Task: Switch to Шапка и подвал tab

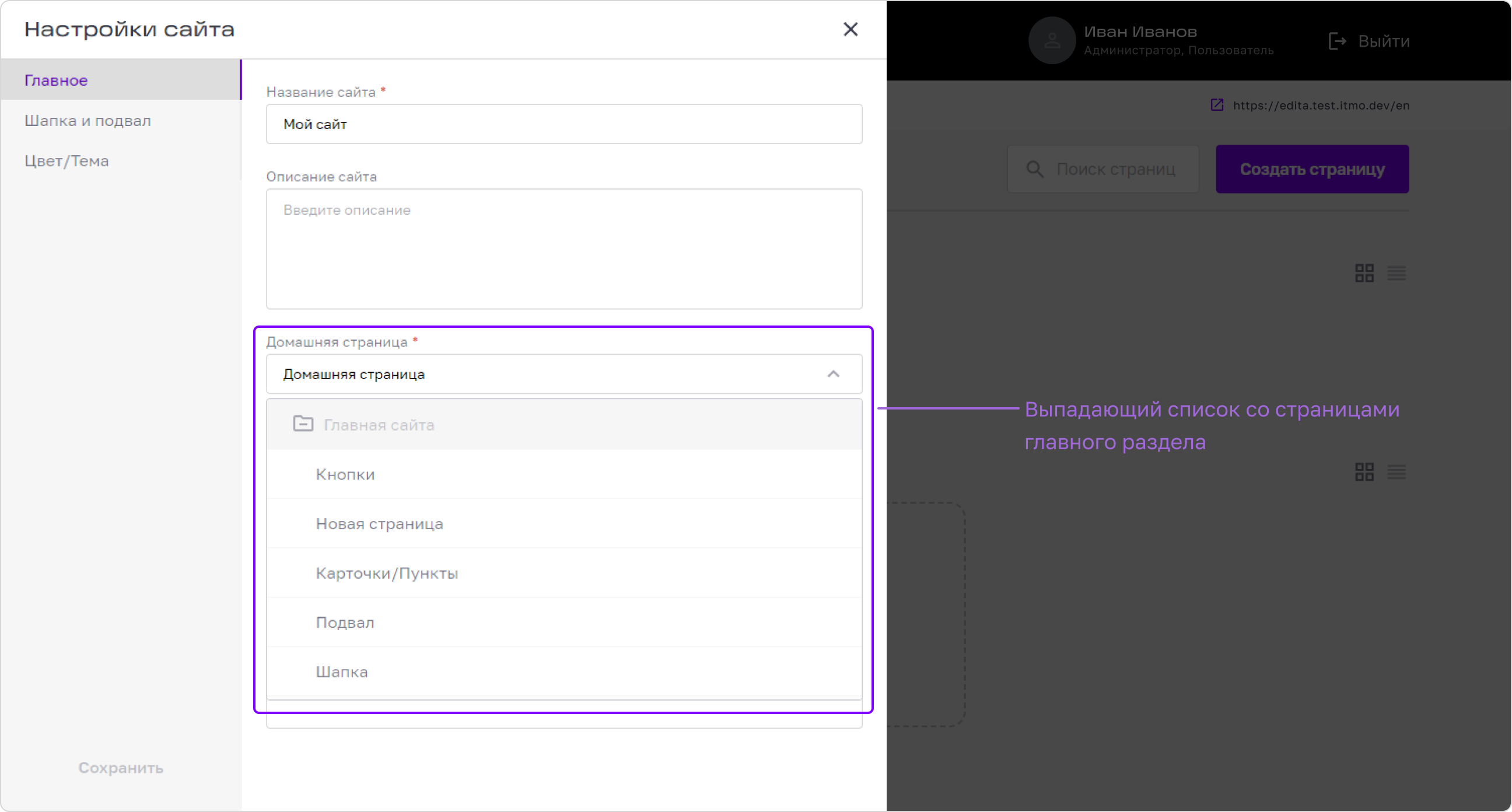Action: coord(121,120)
